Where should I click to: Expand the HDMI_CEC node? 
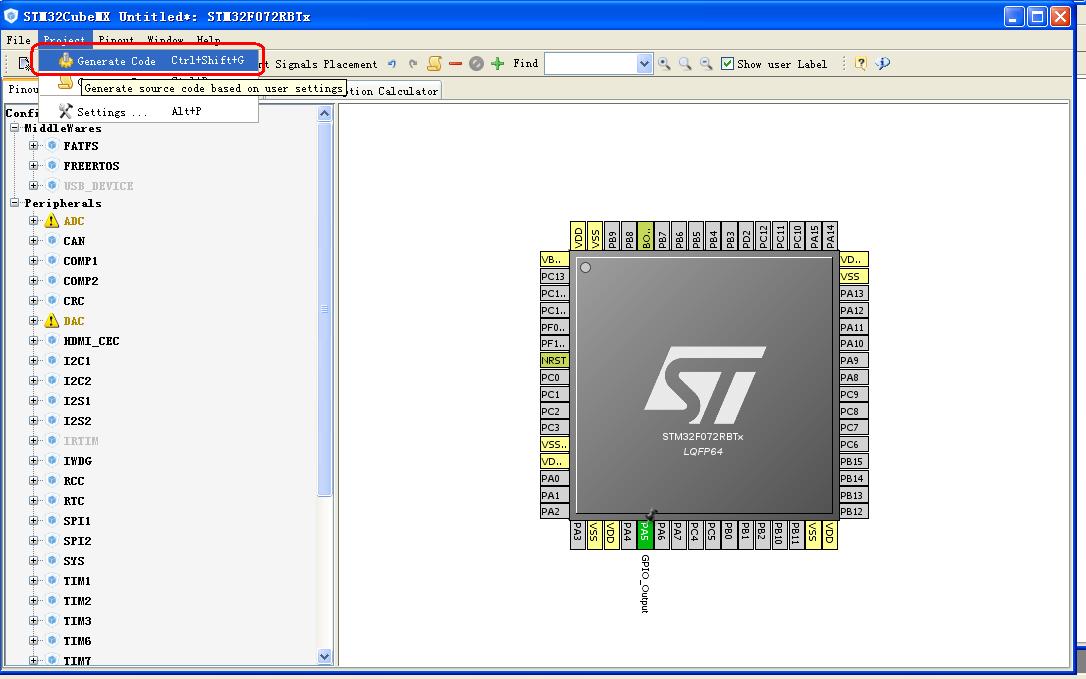pos(33,341)
